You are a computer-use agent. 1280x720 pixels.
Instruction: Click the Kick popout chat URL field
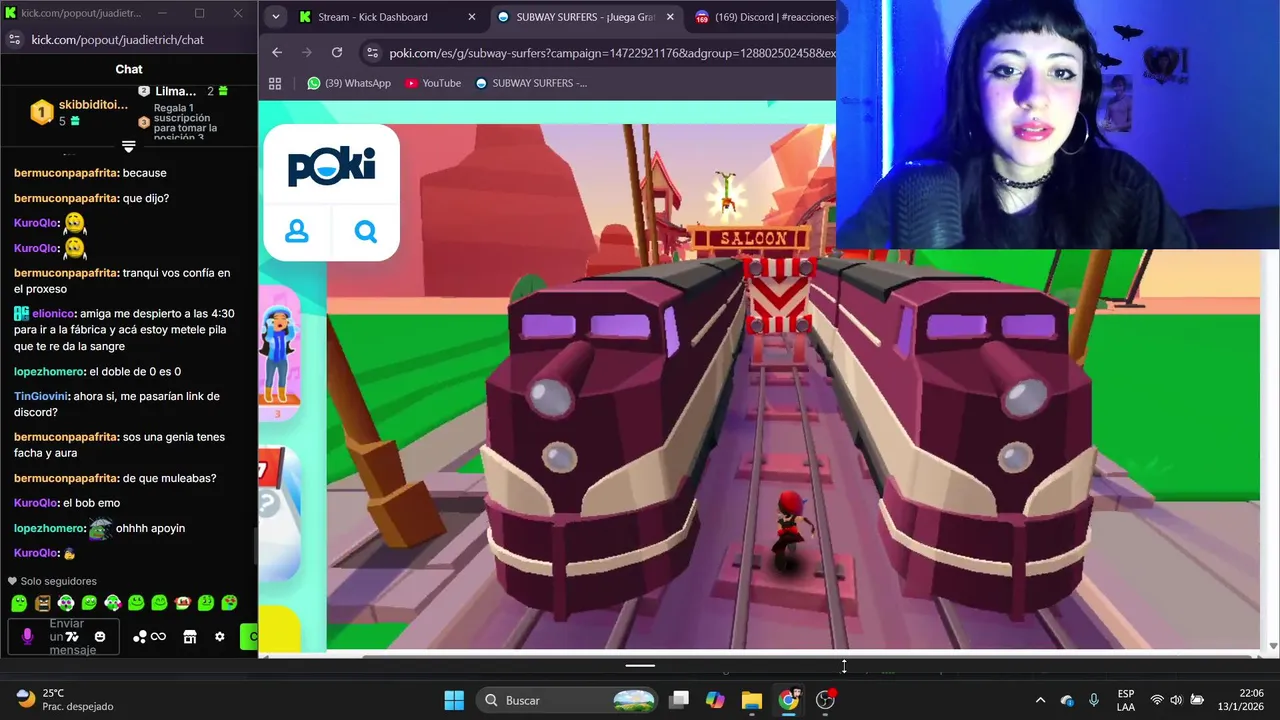pyautogui.click(x=117, y=40)
